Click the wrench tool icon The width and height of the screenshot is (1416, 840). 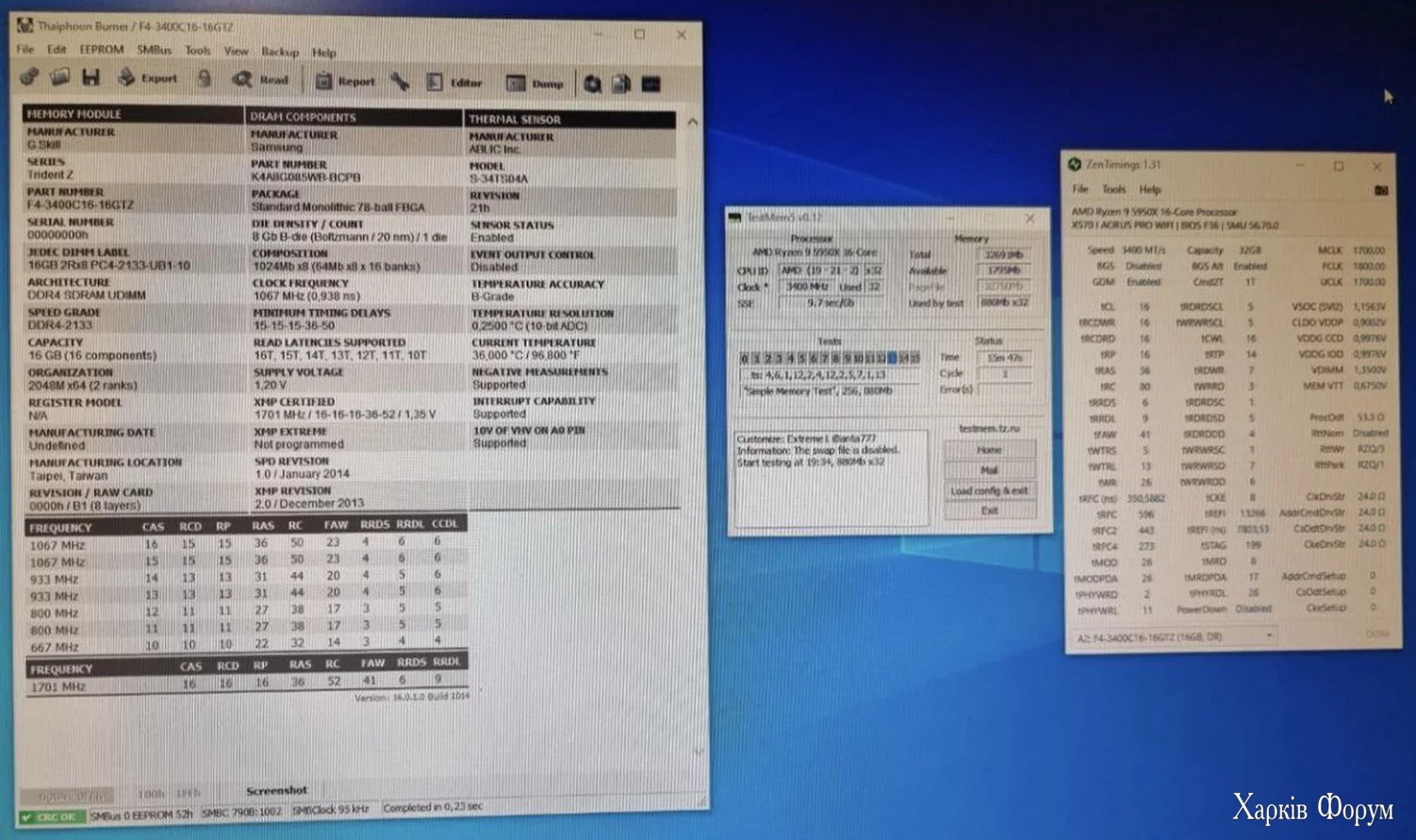click(x=401, y=82)
